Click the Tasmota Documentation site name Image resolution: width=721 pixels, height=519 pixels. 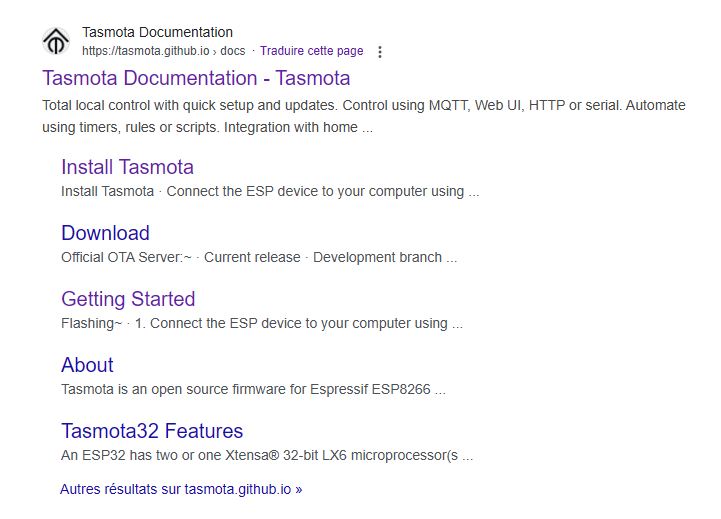pyautogui.click(x=157, y=32)
